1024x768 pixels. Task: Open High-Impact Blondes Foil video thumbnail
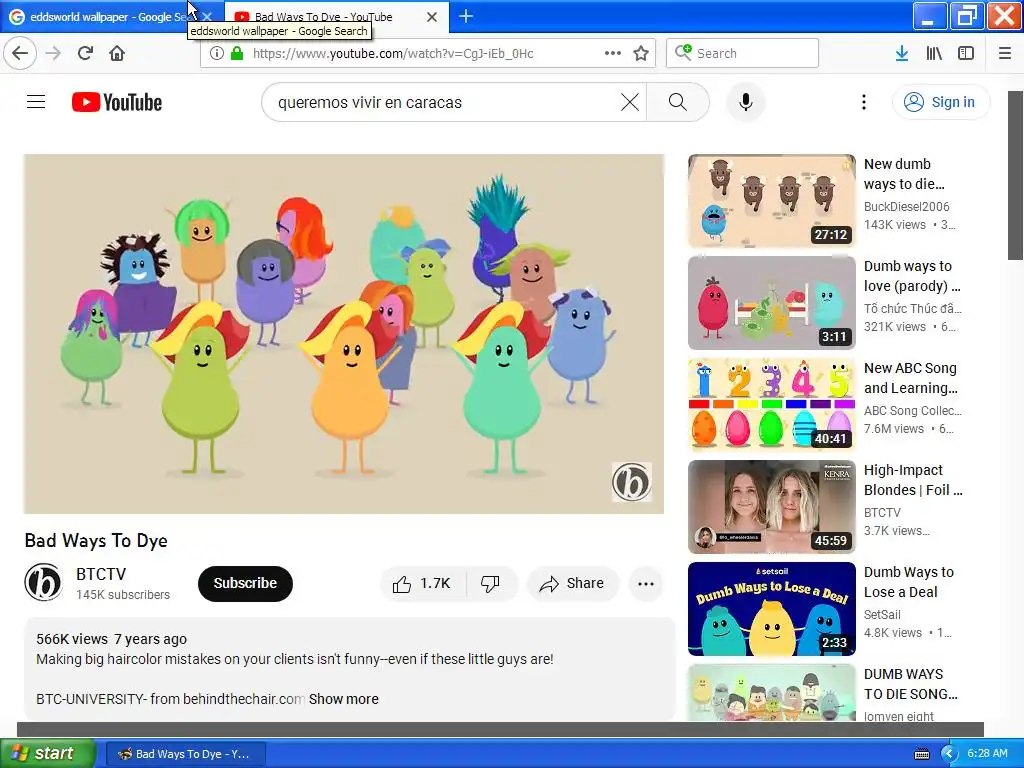pos(771,507)
